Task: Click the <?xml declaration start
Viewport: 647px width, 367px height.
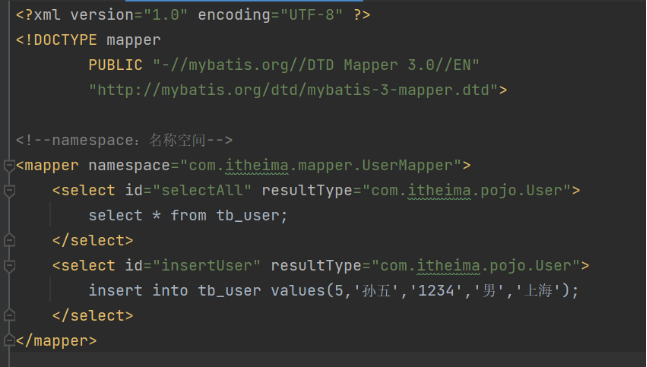Action: [38, 15]
